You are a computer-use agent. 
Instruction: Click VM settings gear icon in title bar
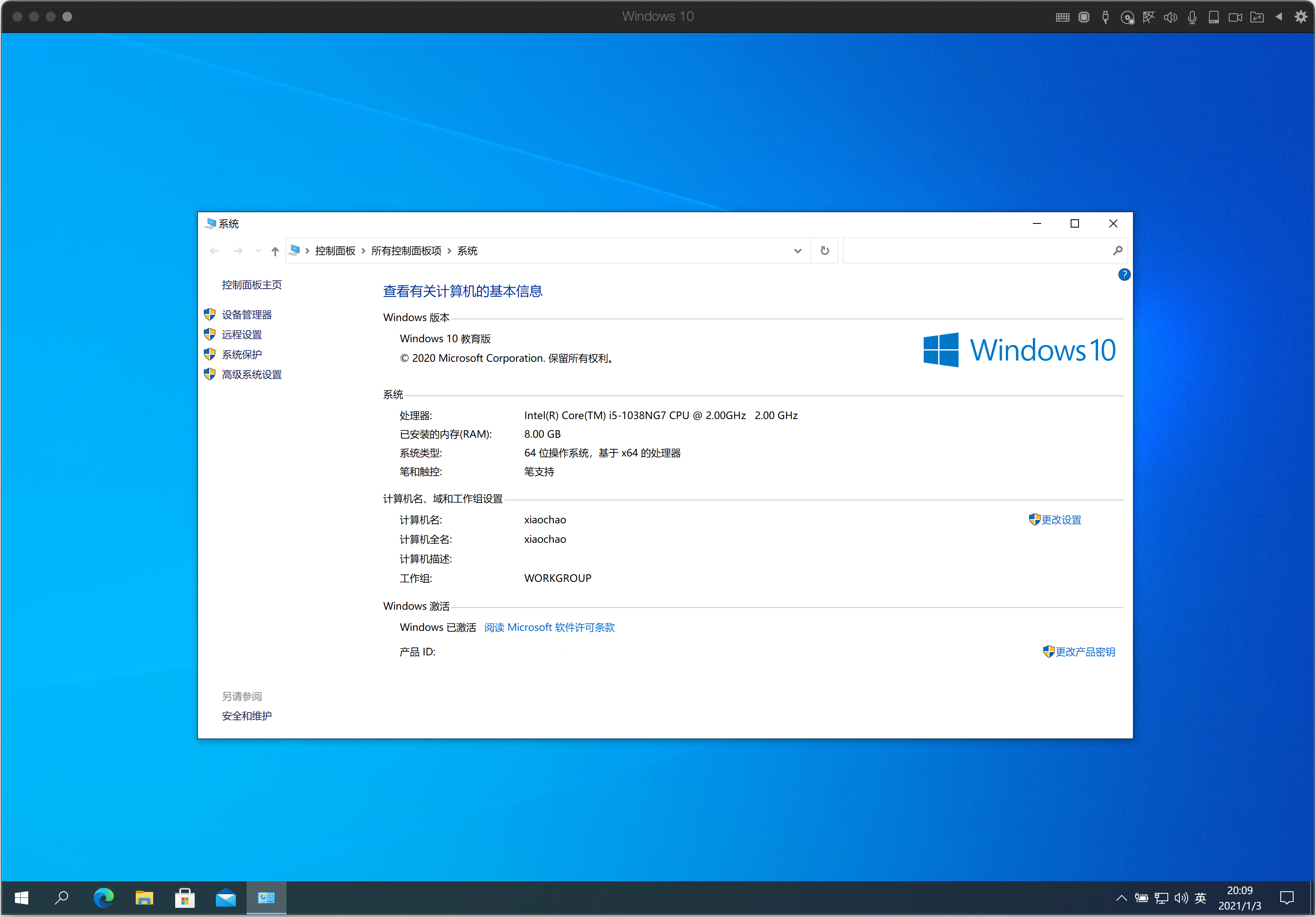pyautogui.click(x=1301, y=17)
